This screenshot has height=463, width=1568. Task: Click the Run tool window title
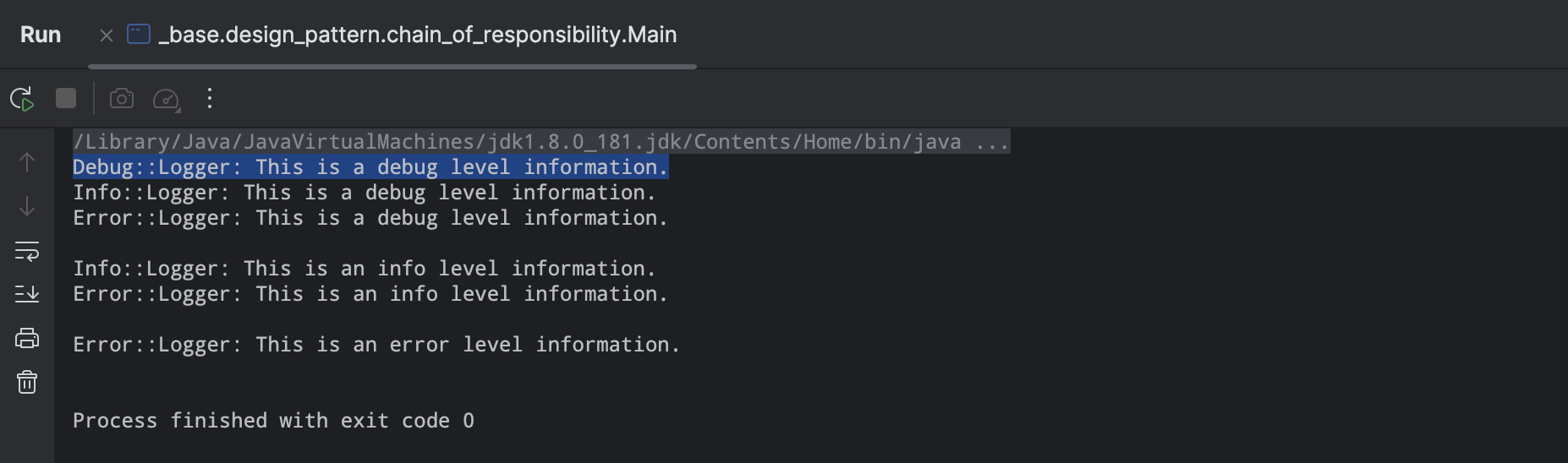click(41, 35)
